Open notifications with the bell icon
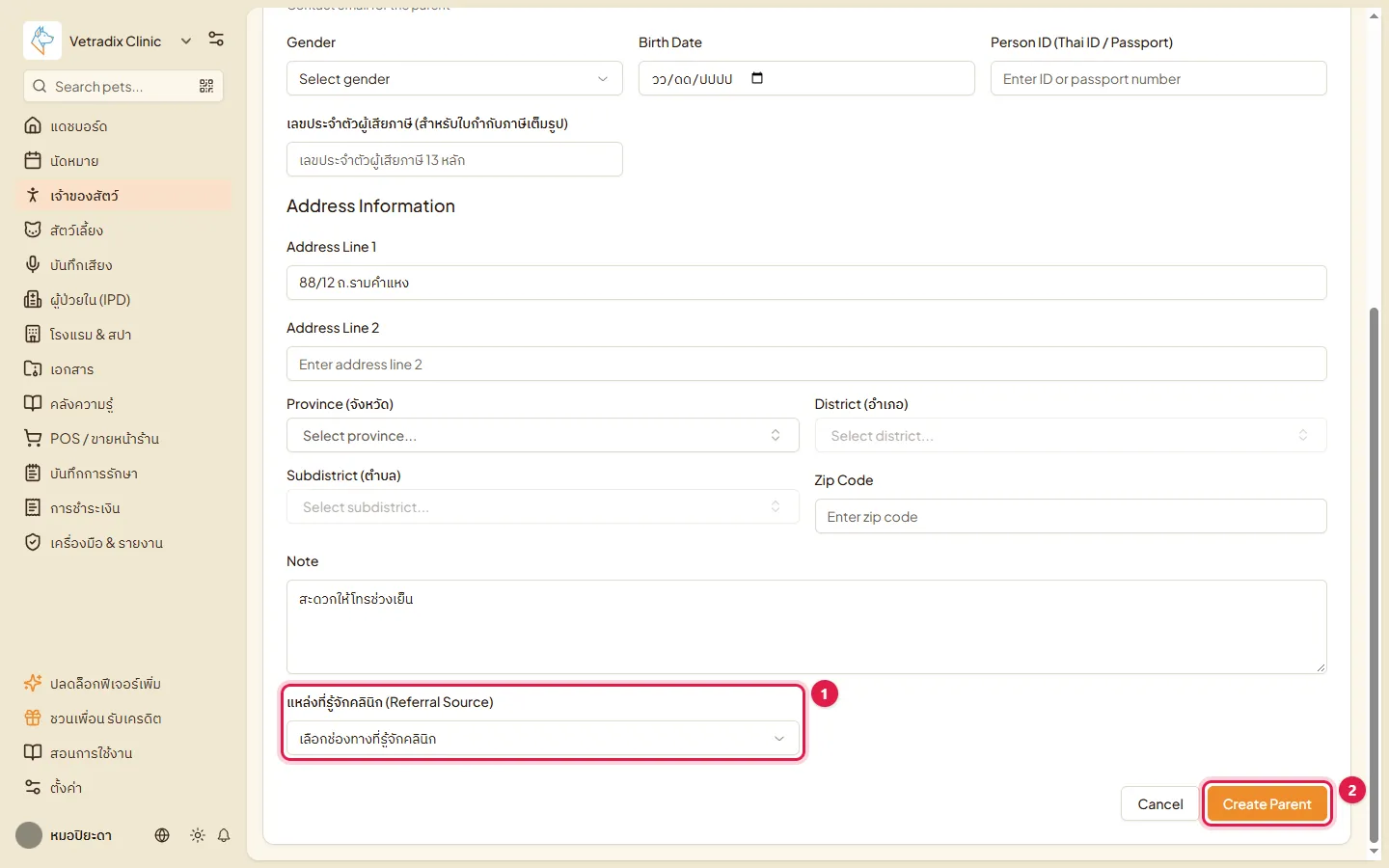 (x=224, y=835)
